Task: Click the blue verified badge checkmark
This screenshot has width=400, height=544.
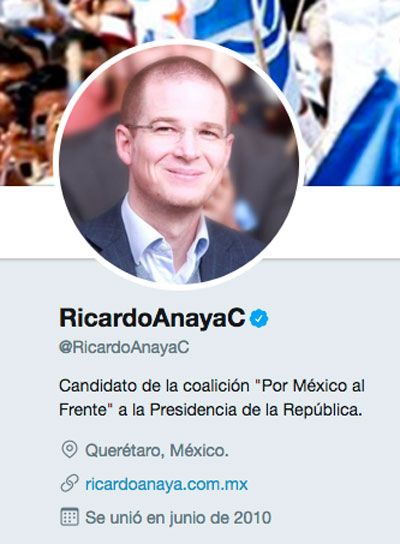Action: 259,318
